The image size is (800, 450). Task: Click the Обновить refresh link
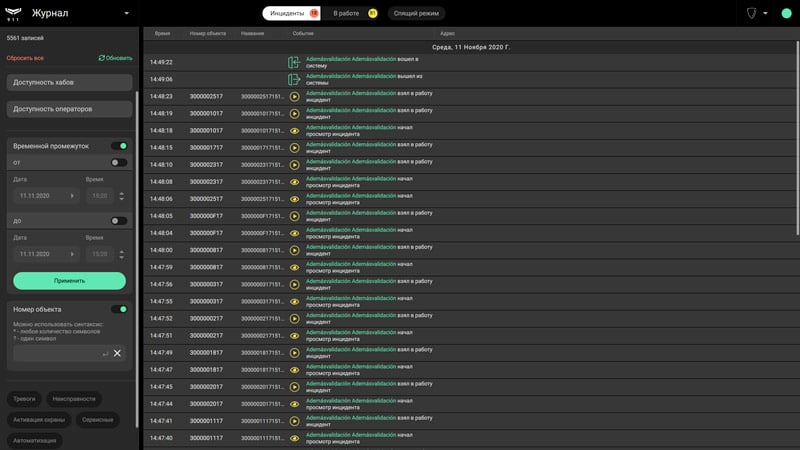pos(115,58)
